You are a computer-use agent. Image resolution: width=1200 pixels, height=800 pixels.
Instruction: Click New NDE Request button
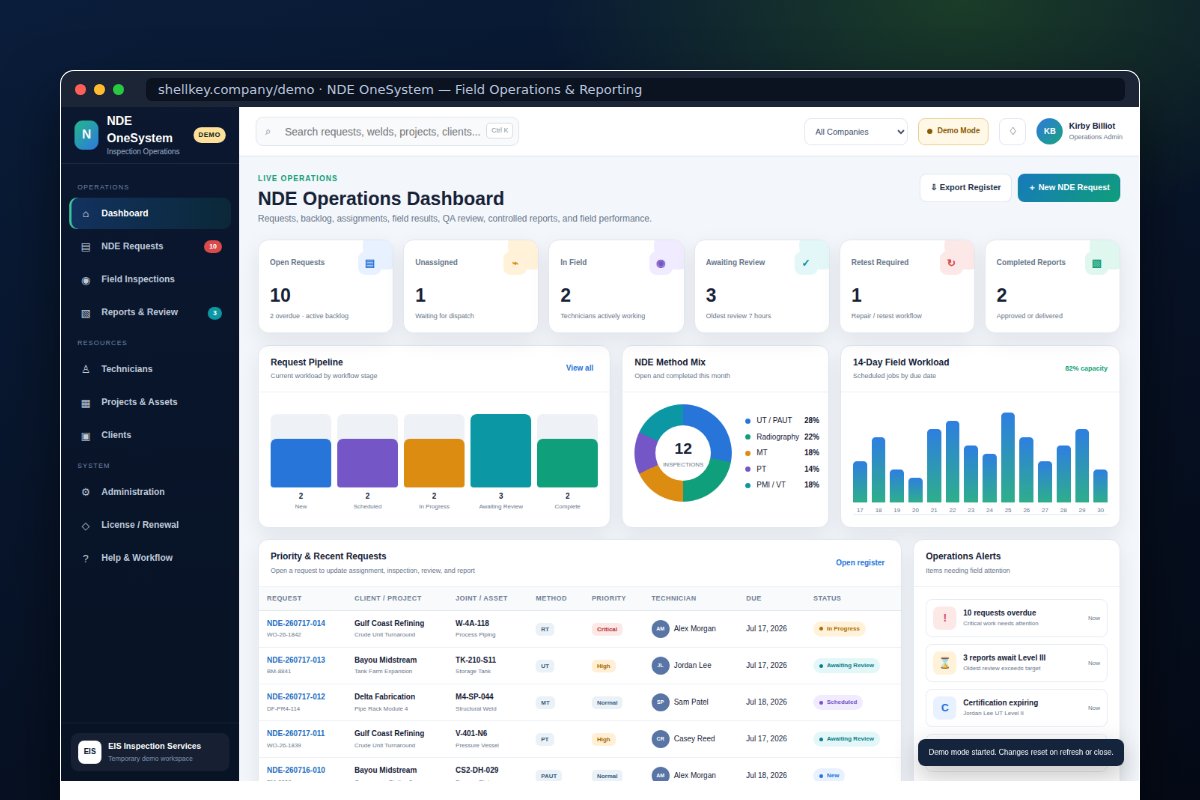coord(1069,187)
